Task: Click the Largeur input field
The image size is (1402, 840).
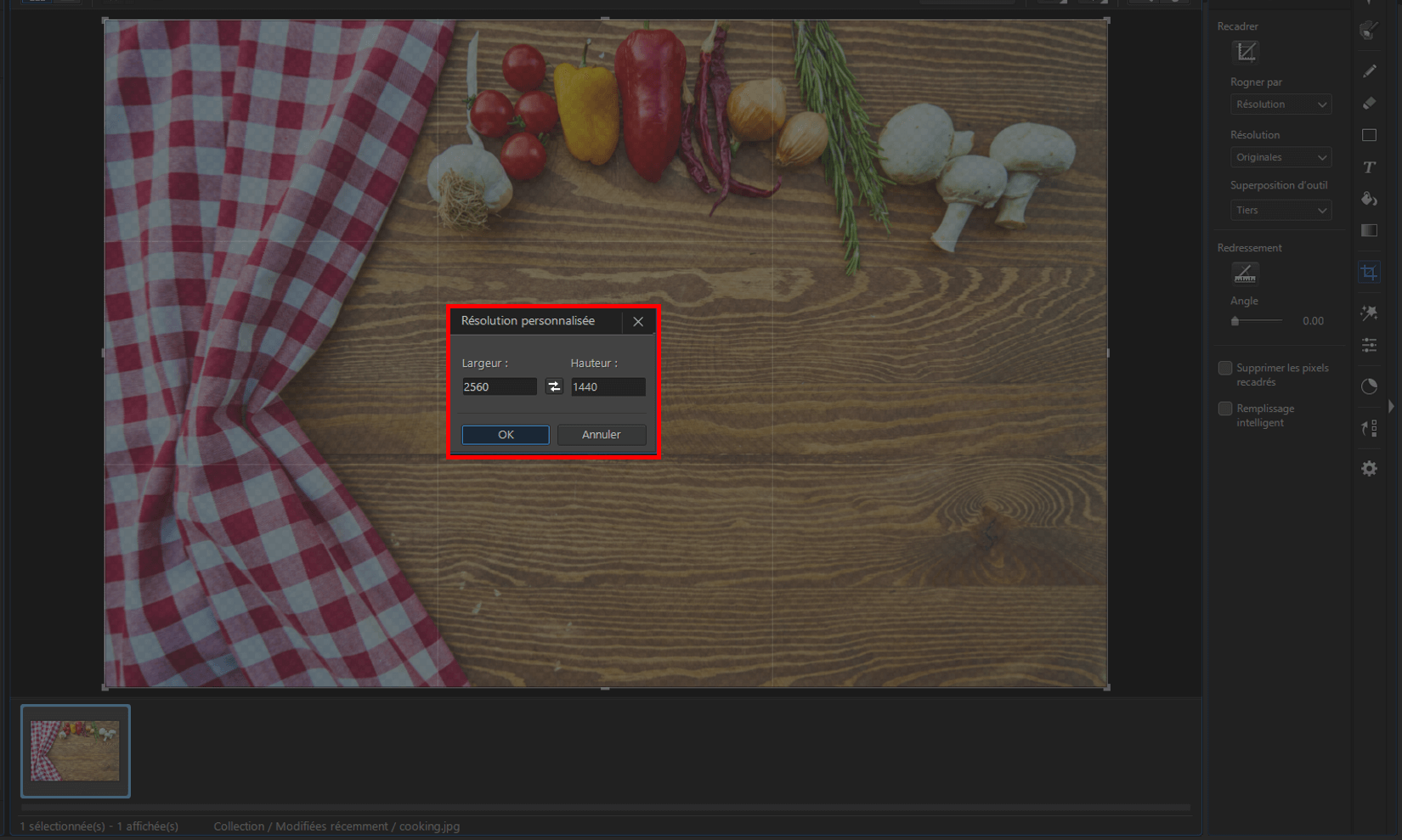Action: pyautogui.click(x=500, y=386)
